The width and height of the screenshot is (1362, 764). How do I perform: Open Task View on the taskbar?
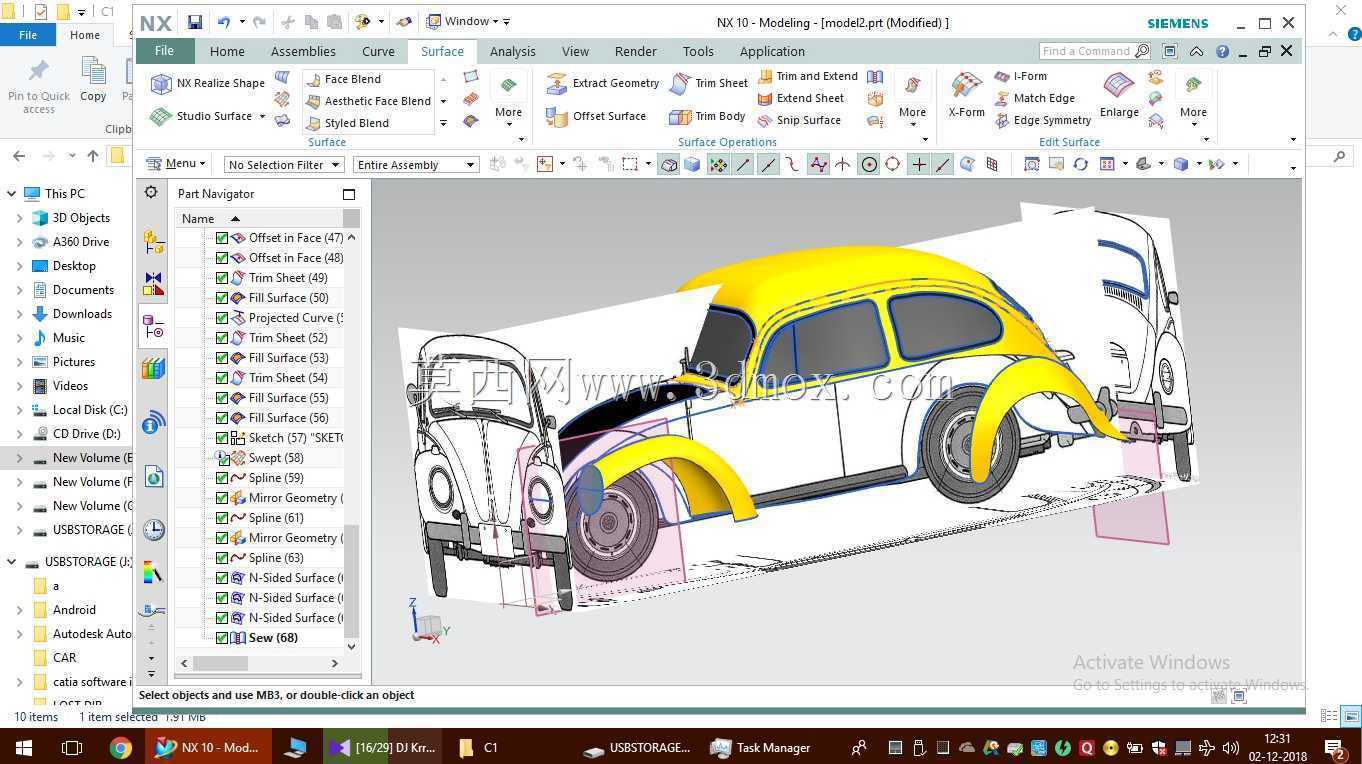pyautogui.click(x=72, y=747)
